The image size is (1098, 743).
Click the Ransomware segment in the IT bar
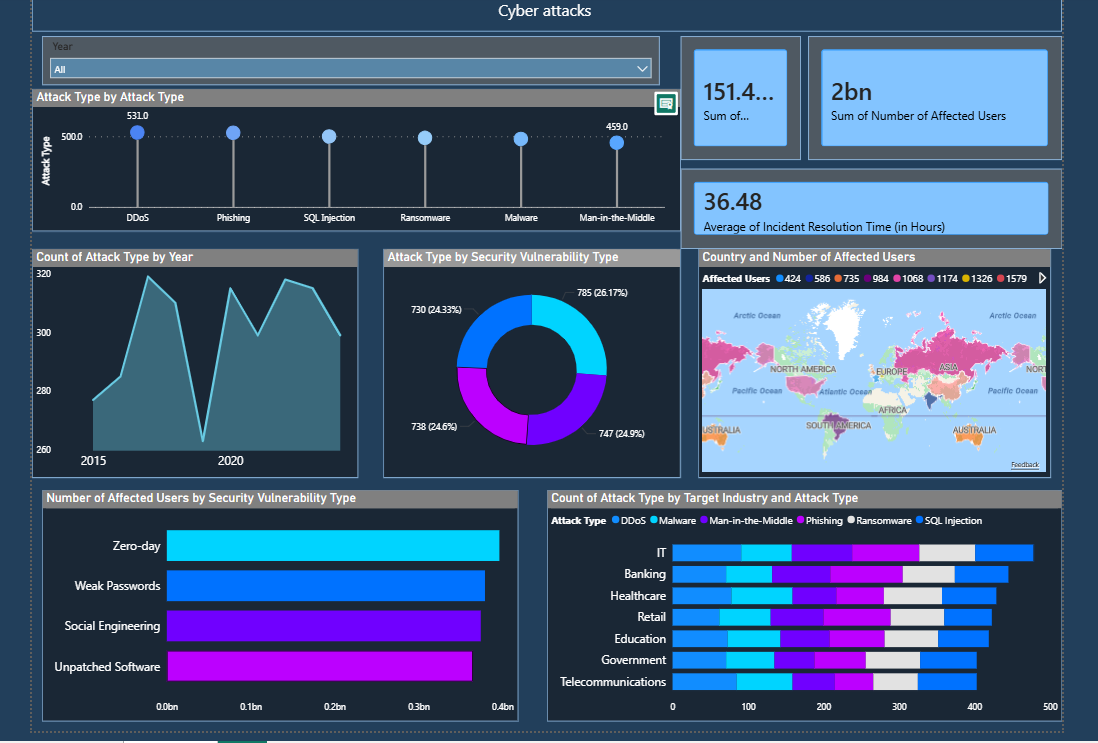tap(946, 553)
